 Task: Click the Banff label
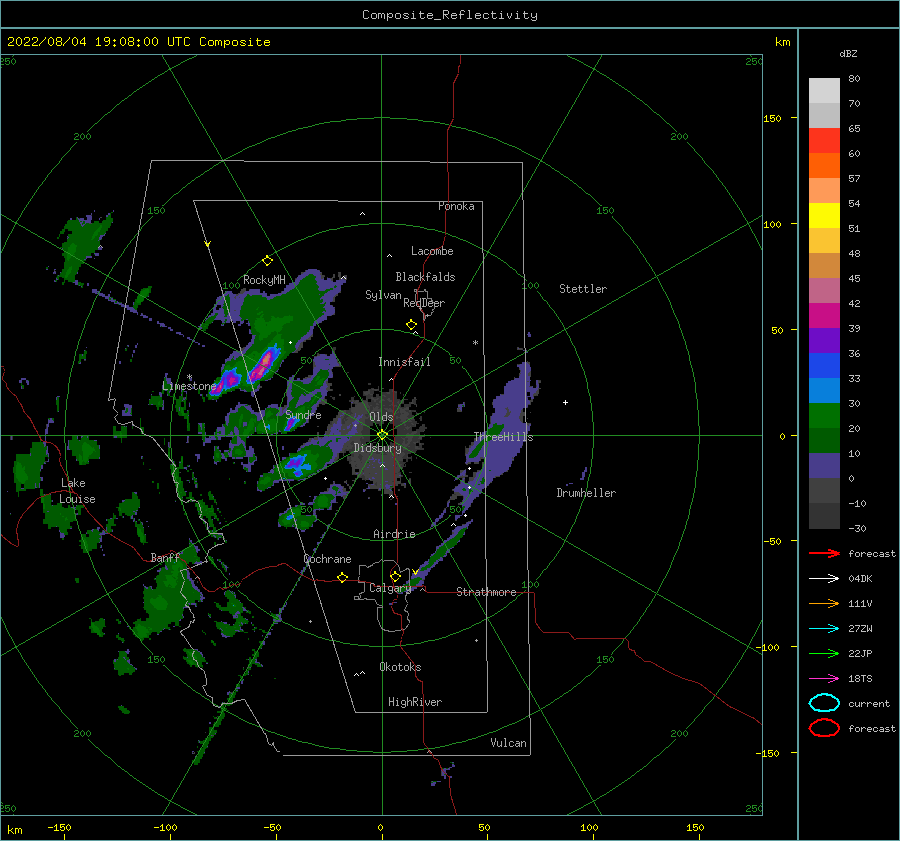click(165, 557)
